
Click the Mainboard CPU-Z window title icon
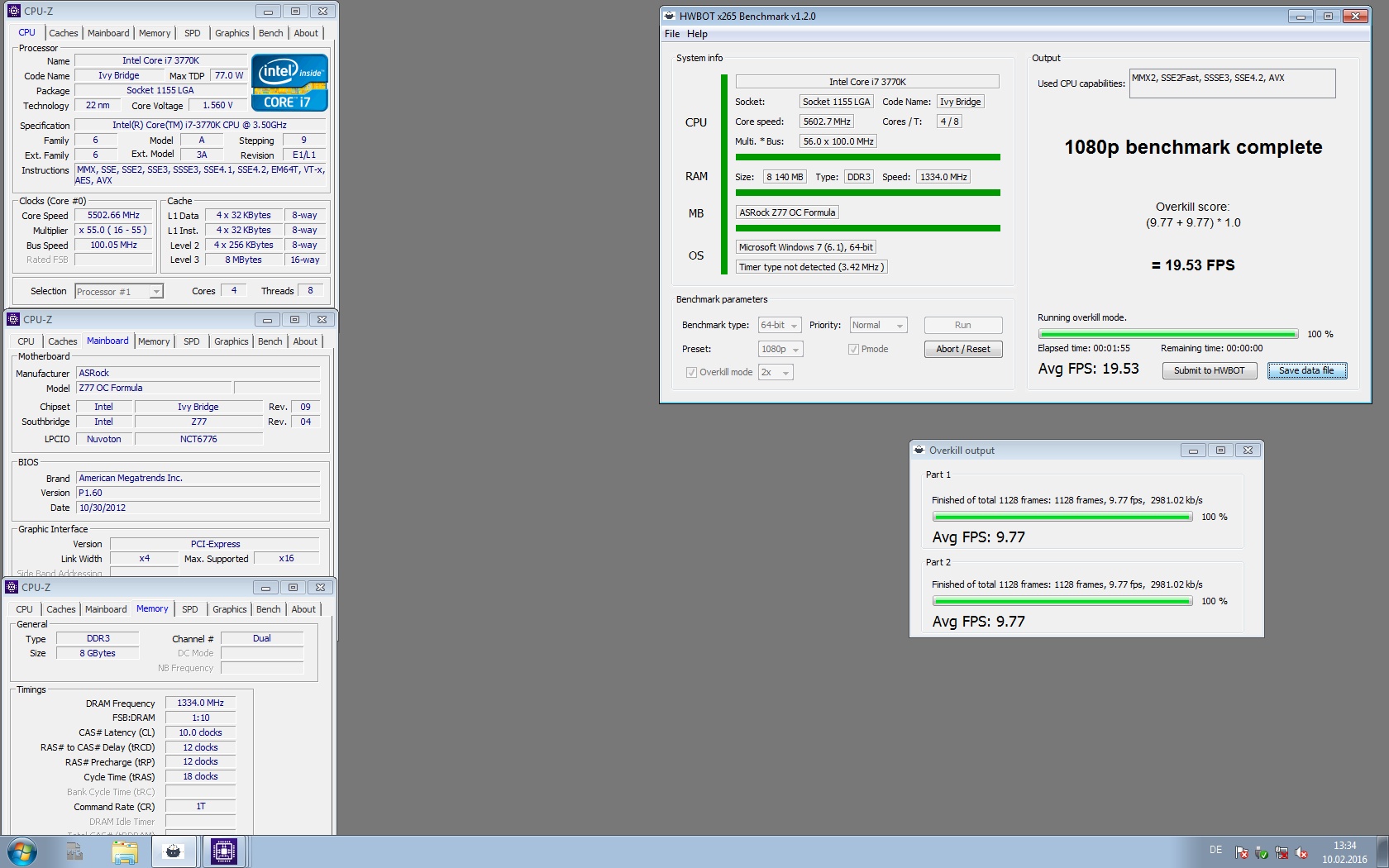click(12, 320)
